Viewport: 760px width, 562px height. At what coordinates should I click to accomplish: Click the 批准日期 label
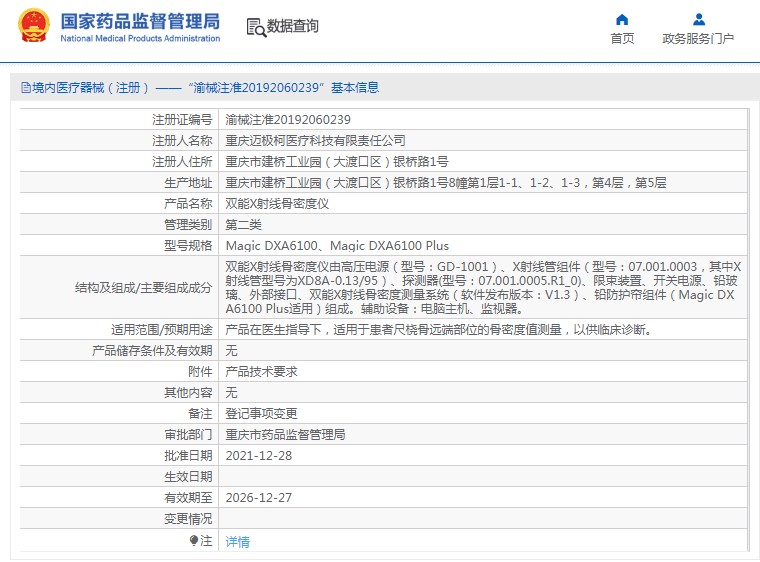point(188,456)
